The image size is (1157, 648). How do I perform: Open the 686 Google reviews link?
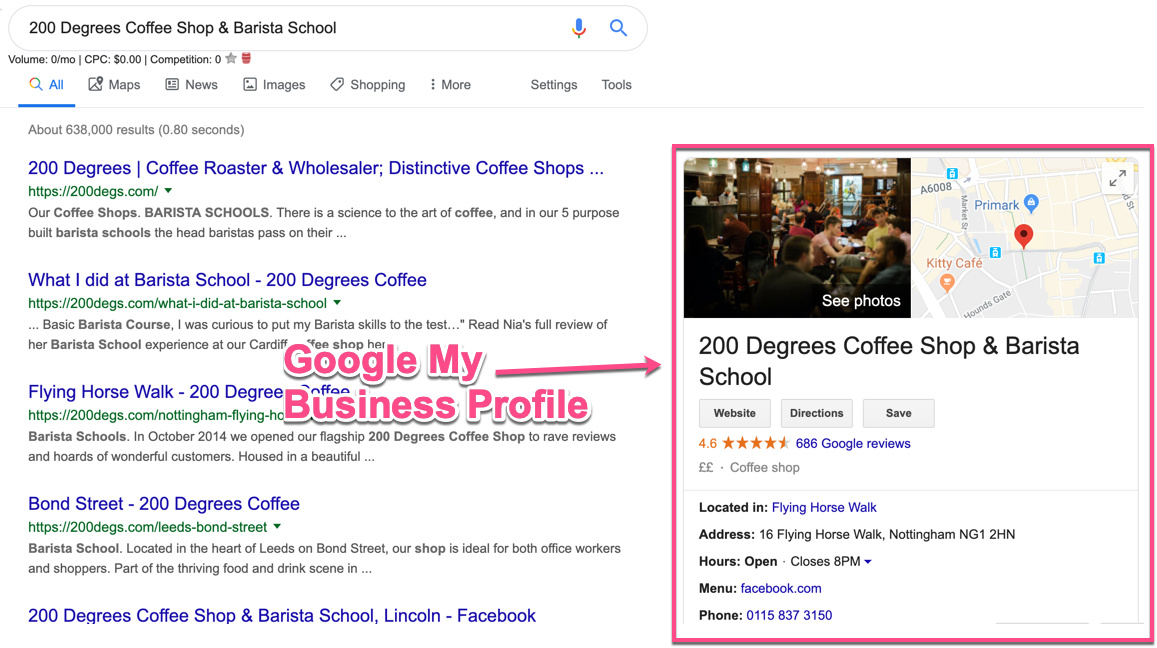853,444
